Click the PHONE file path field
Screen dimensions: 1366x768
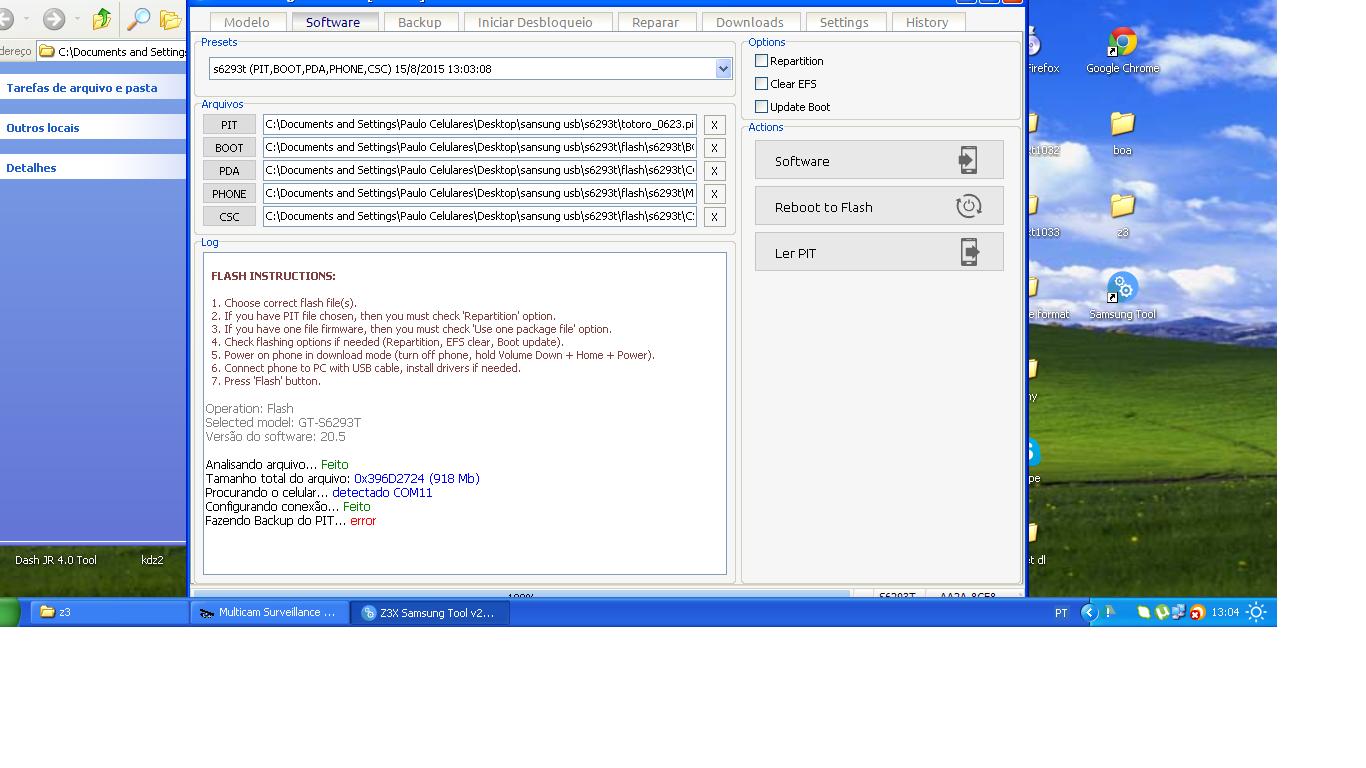[480, 193]
